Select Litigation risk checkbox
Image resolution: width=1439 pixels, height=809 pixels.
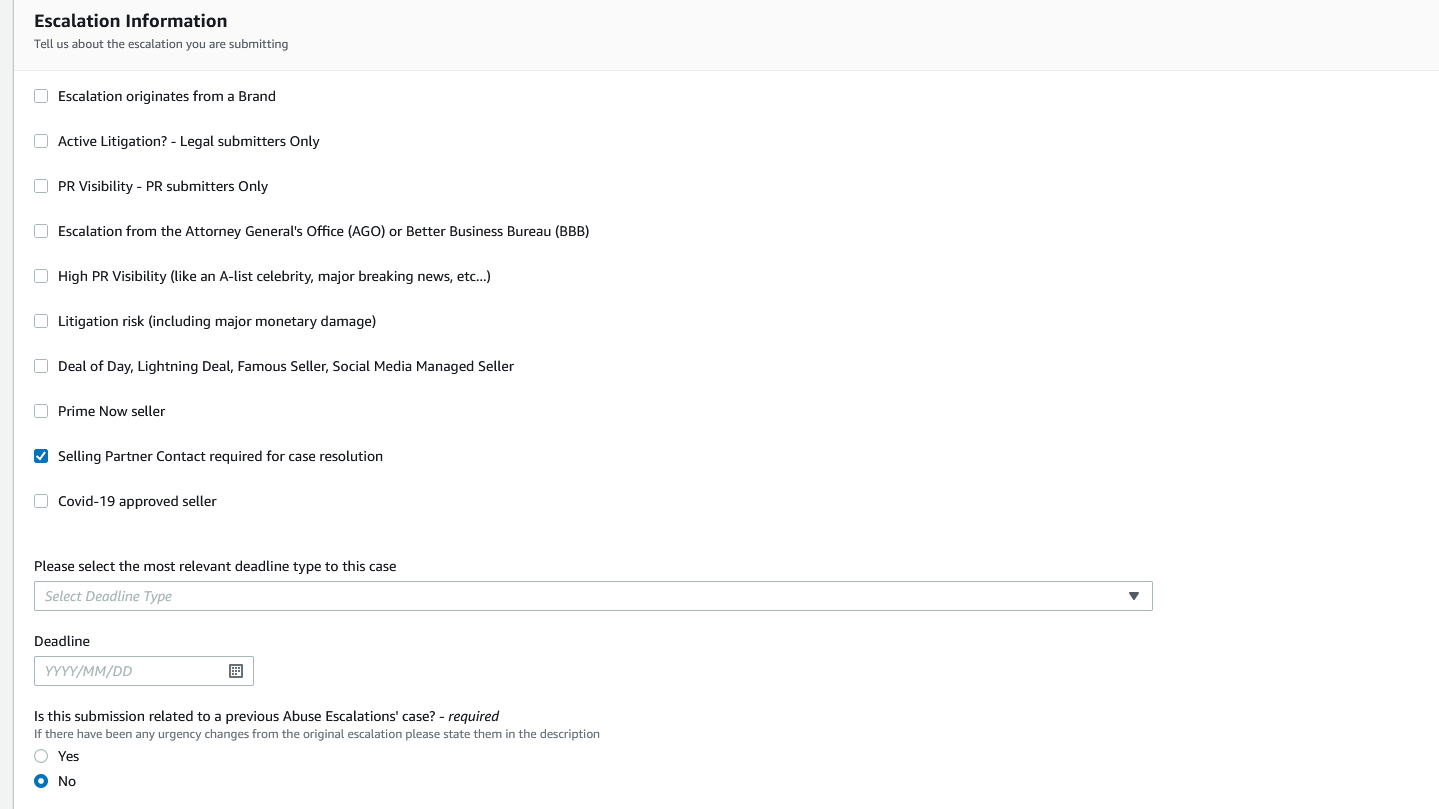(41, 321)
